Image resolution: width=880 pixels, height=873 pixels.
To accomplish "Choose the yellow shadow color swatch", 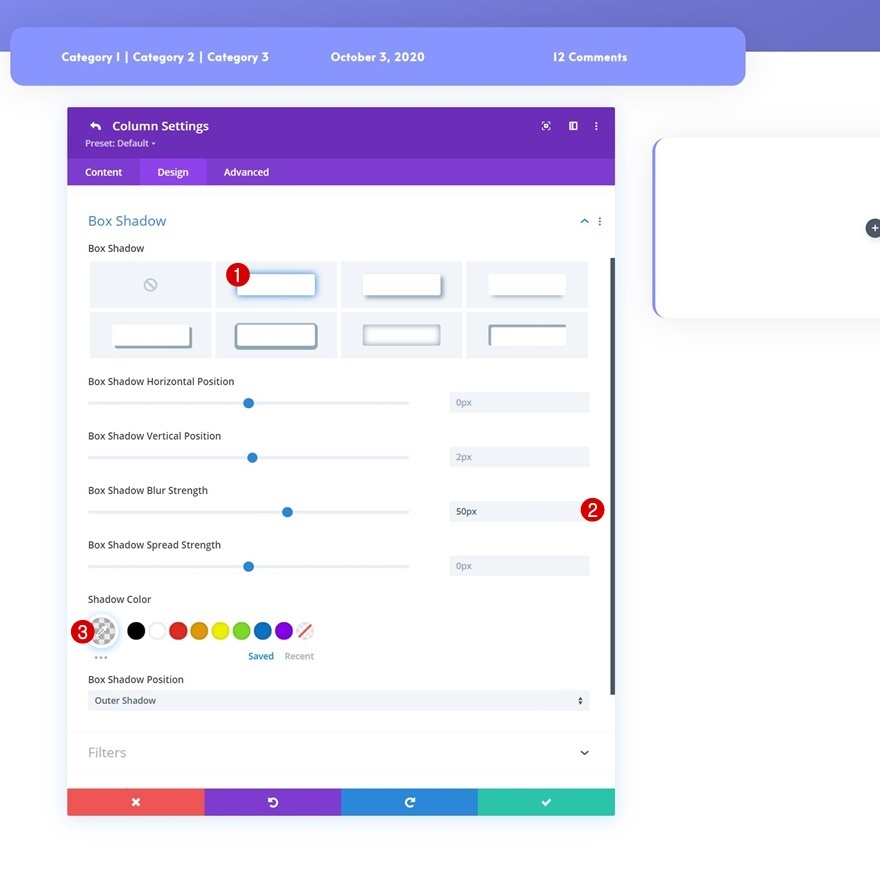I will click(221, 631).
